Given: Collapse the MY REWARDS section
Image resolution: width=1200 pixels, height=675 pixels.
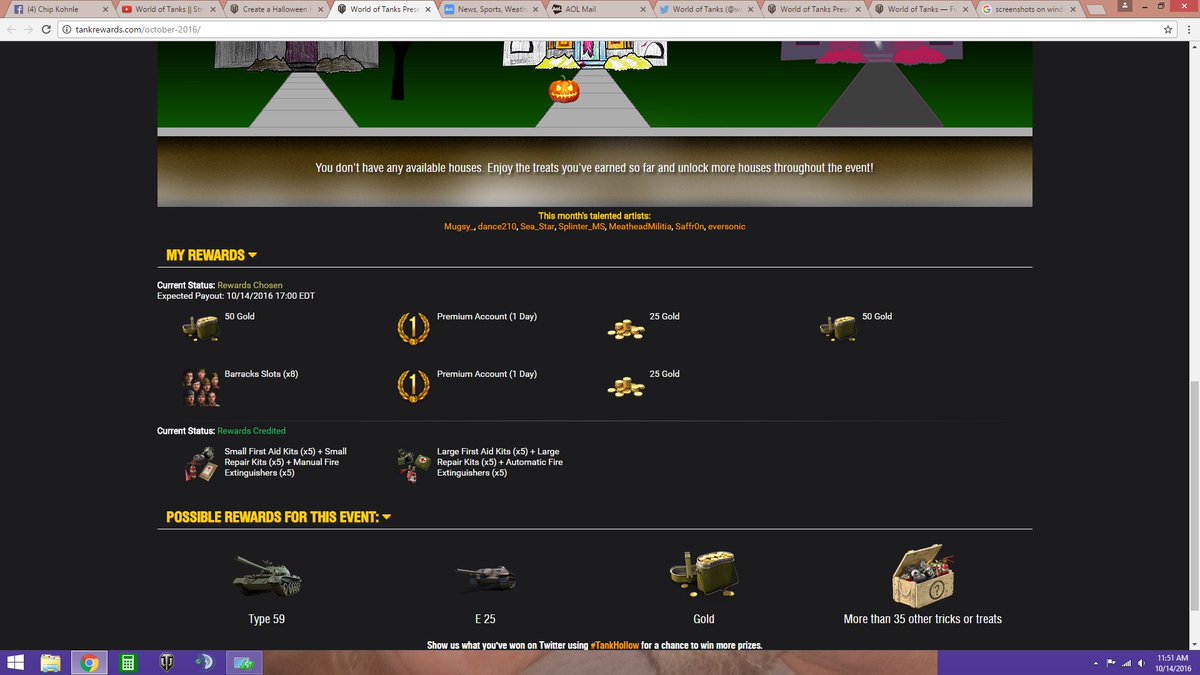Looking at the screenshot, I should [212, 255].
